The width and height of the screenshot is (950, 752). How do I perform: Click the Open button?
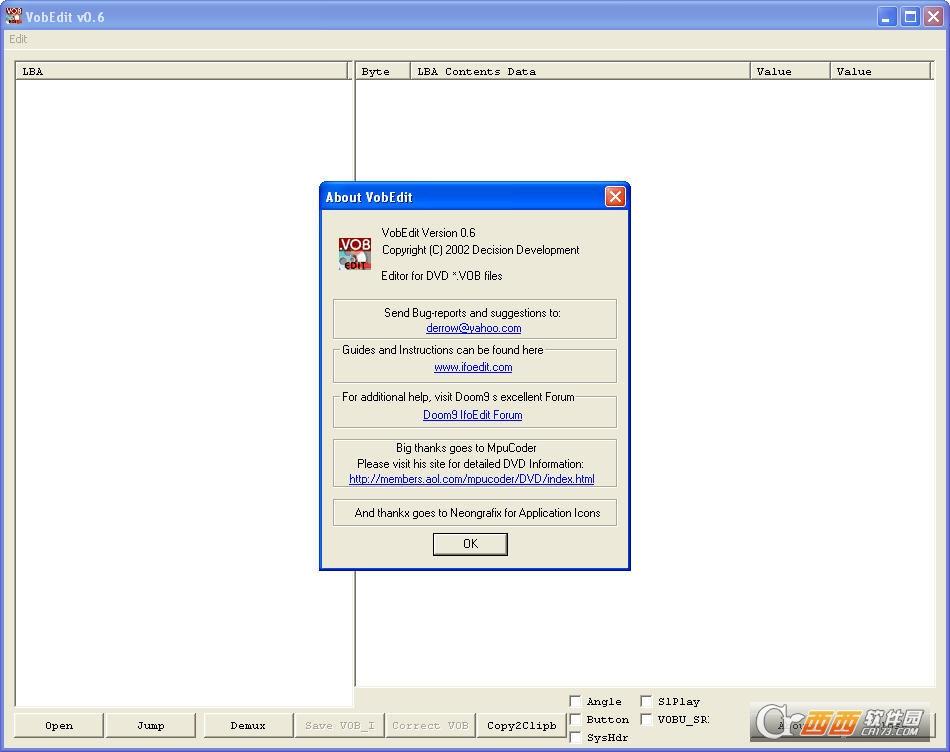(59, 725)
